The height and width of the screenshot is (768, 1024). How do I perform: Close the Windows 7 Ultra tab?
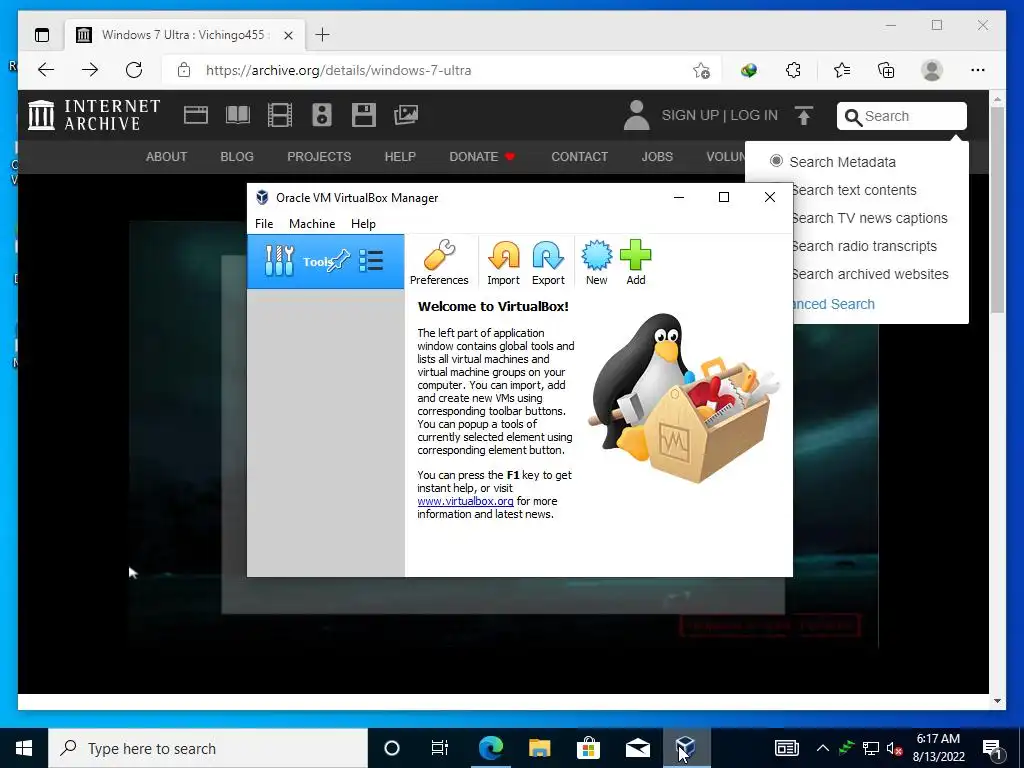(288, 35)
